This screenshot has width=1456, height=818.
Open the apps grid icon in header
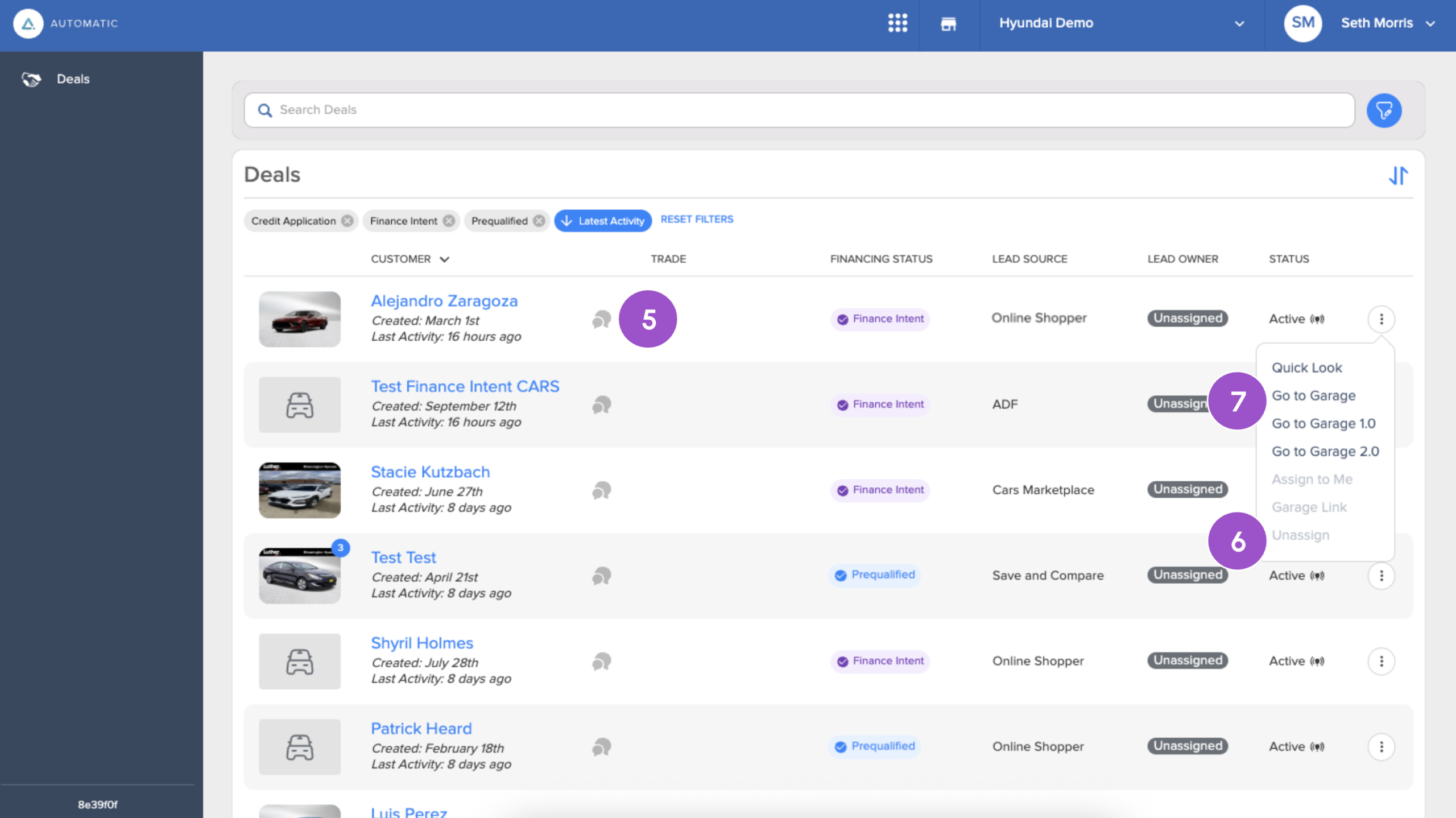897,23
